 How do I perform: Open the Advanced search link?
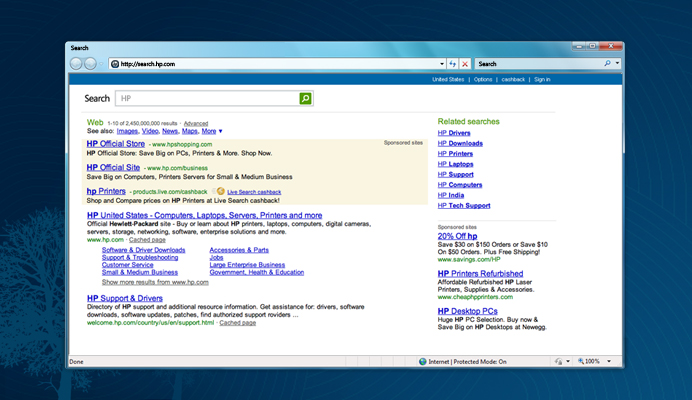196,124
